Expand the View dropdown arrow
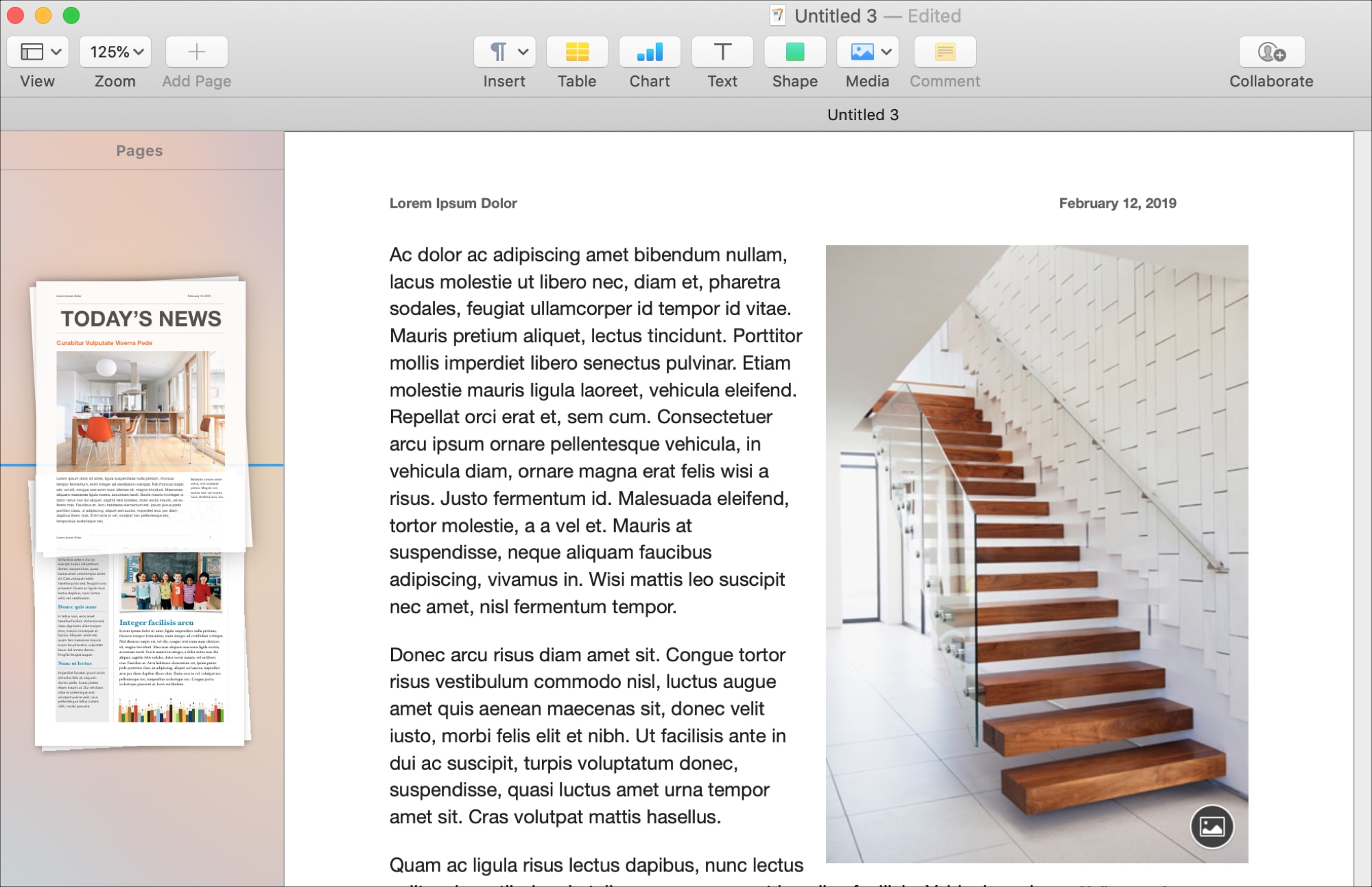 click(57, 52)
